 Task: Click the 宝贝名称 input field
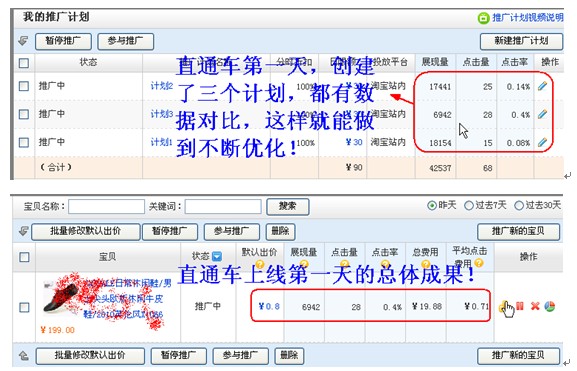tap(106, 206)
